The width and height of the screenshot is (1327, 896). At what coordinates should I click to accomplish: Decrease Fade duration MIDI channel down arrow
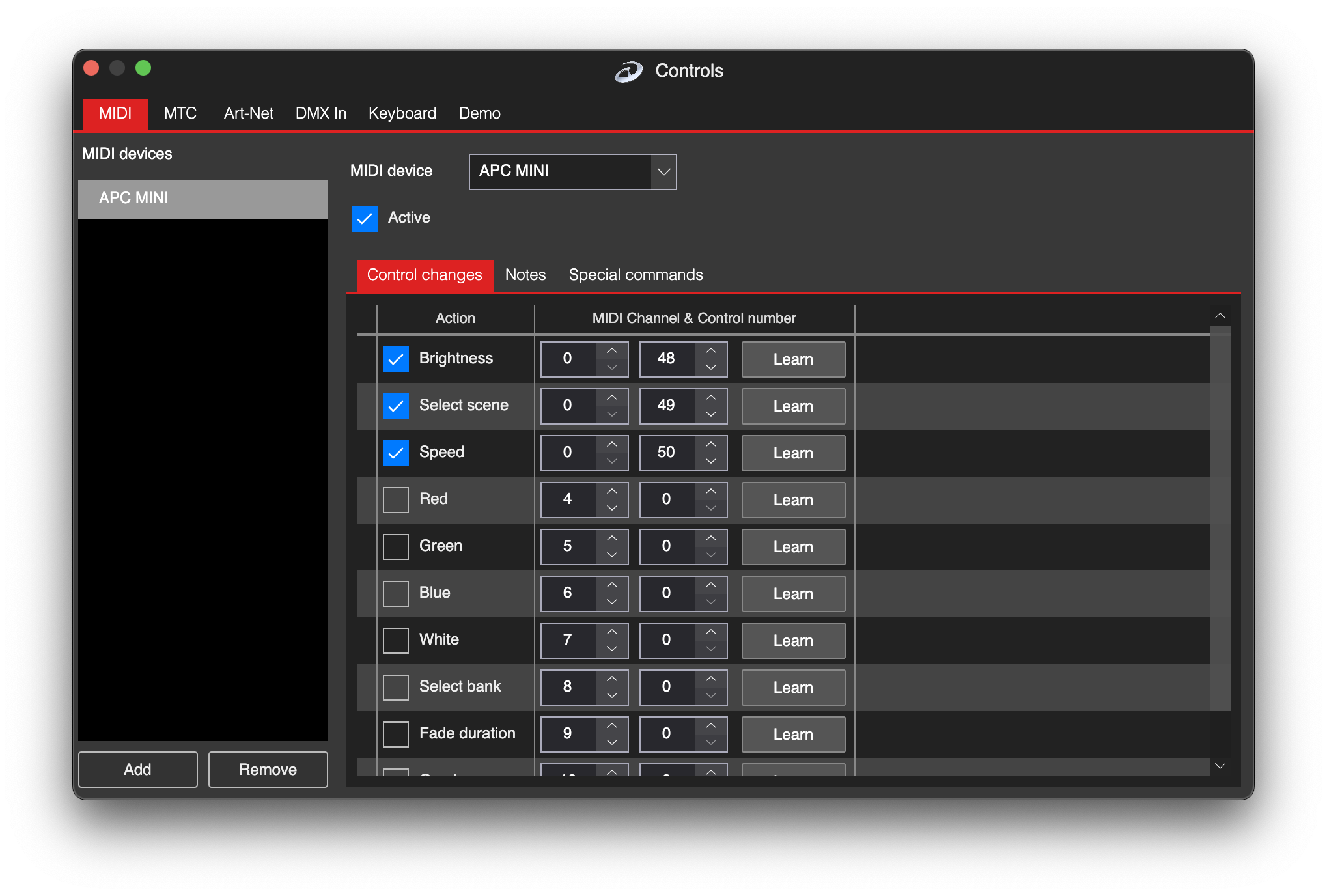coord(612,742)
